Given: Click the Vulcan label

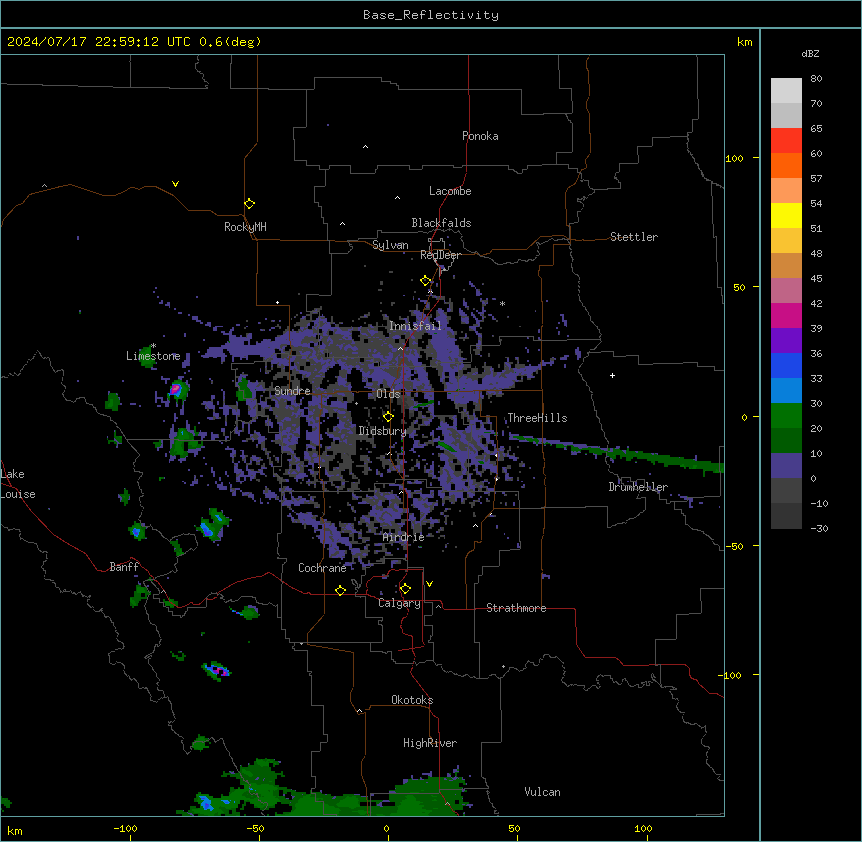Looking at the screenshot, I should [x=542, y=792].
